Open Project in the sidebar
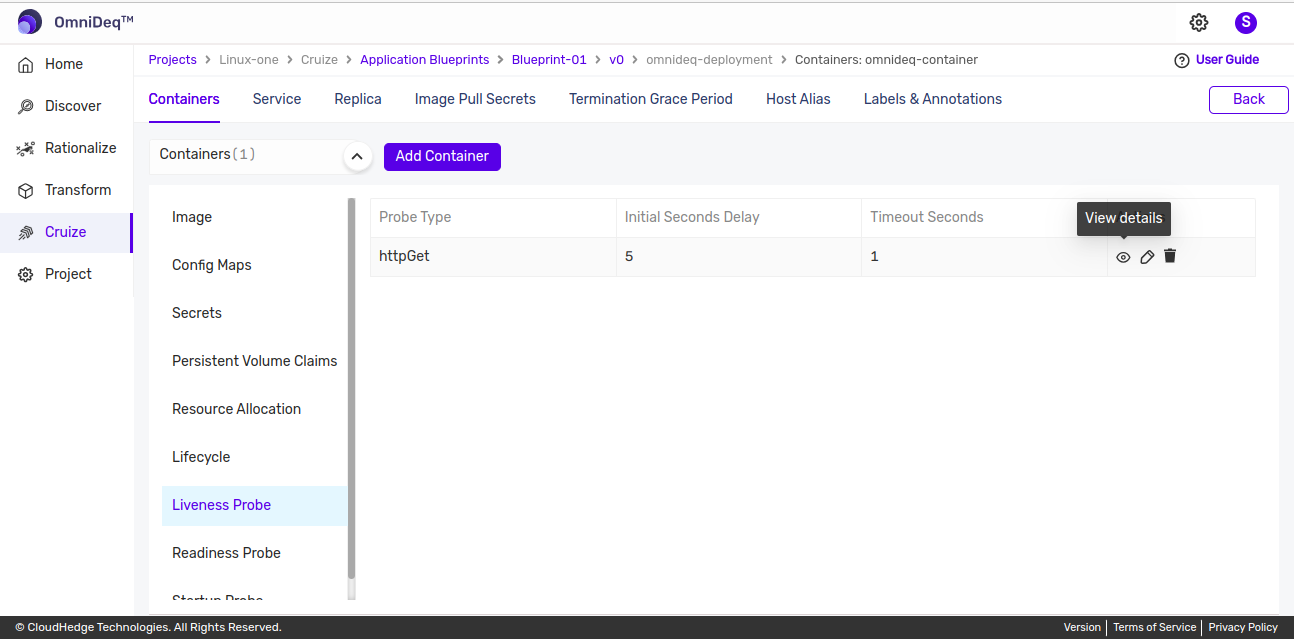The image size is (1294, 639). point(68,274)
